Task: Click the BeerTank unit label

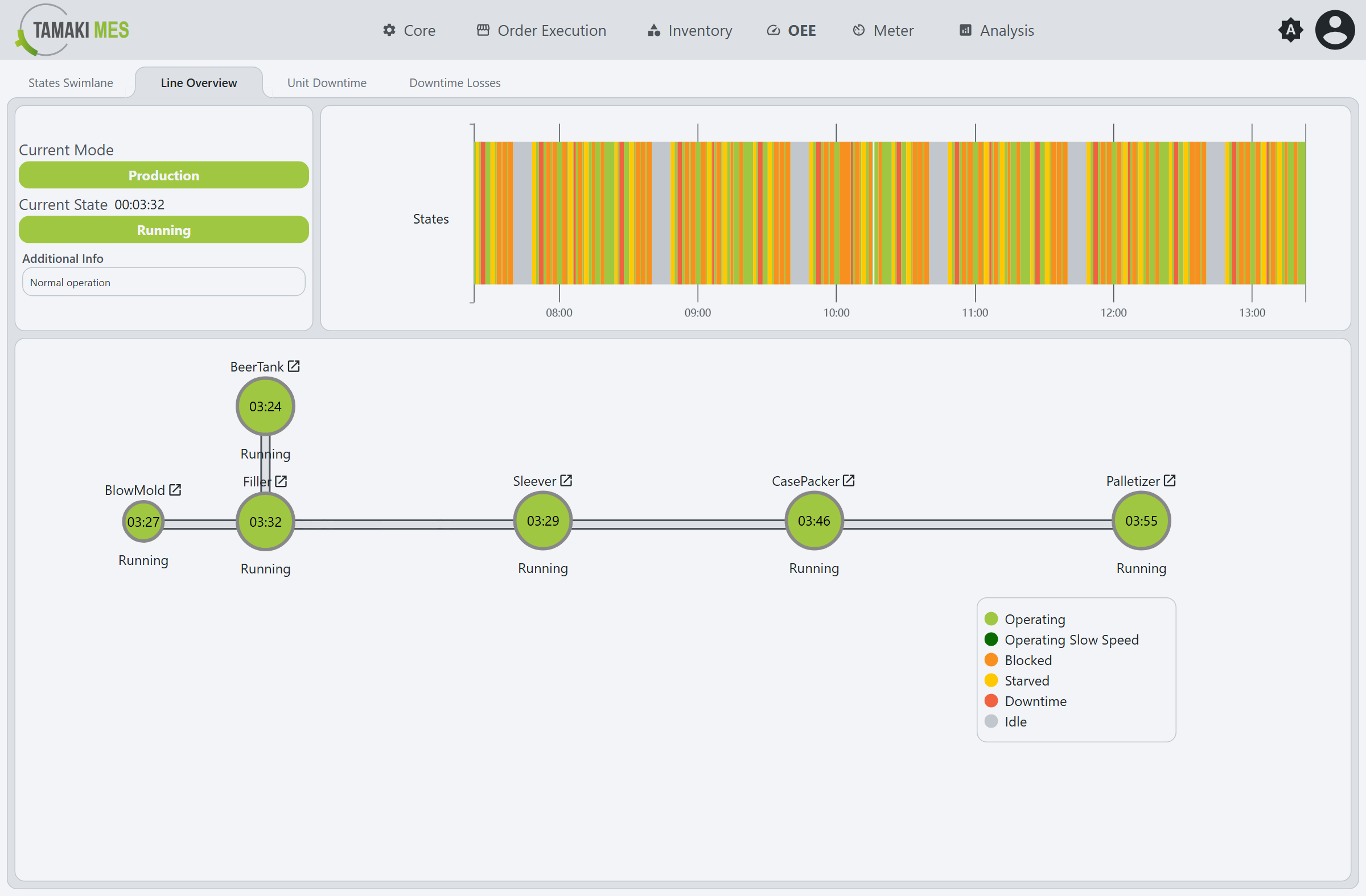Action: [257, 366]
